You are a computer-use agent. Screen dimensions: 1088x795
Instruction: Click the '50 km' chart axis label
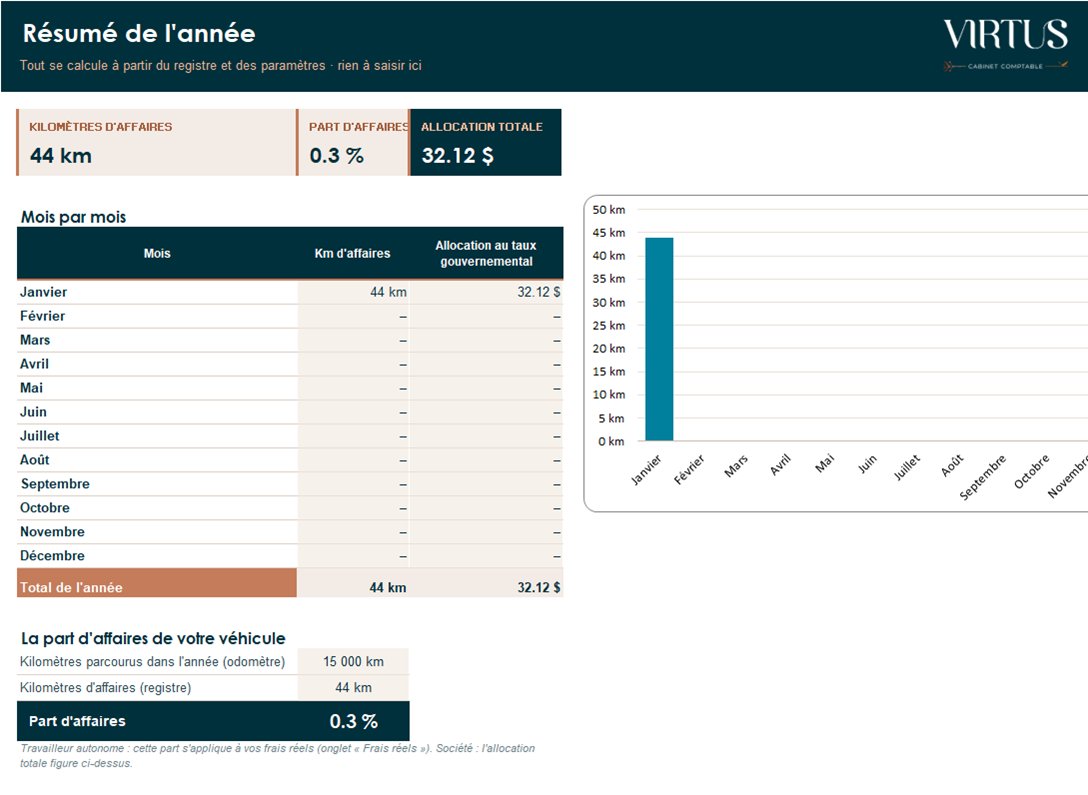609,210
